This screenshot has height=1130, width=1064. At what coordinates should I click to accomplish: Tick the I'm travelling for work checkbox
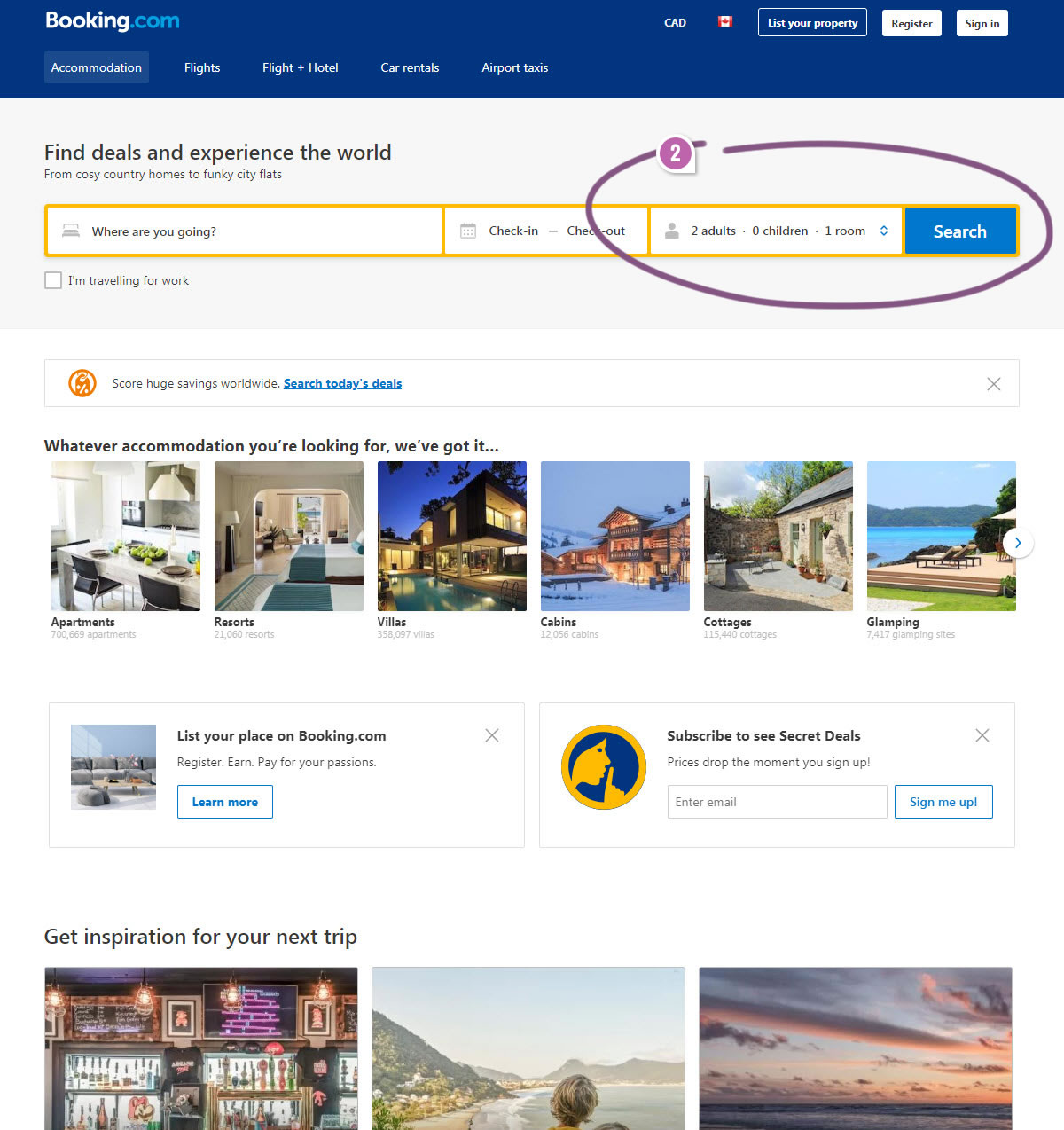[x=53, y=280]
